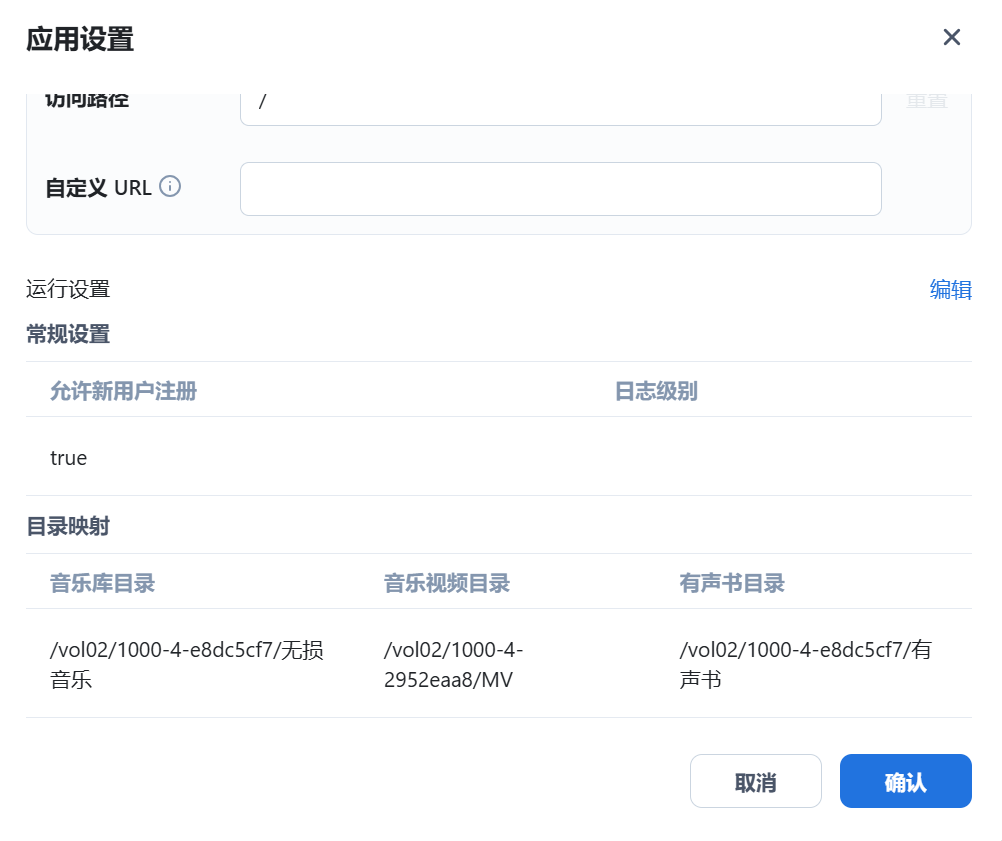The height and width of the screenshot is (841, 1002).
Task: Click the 重置 button beside 访问路径
Action: click(x=926, y=99)
